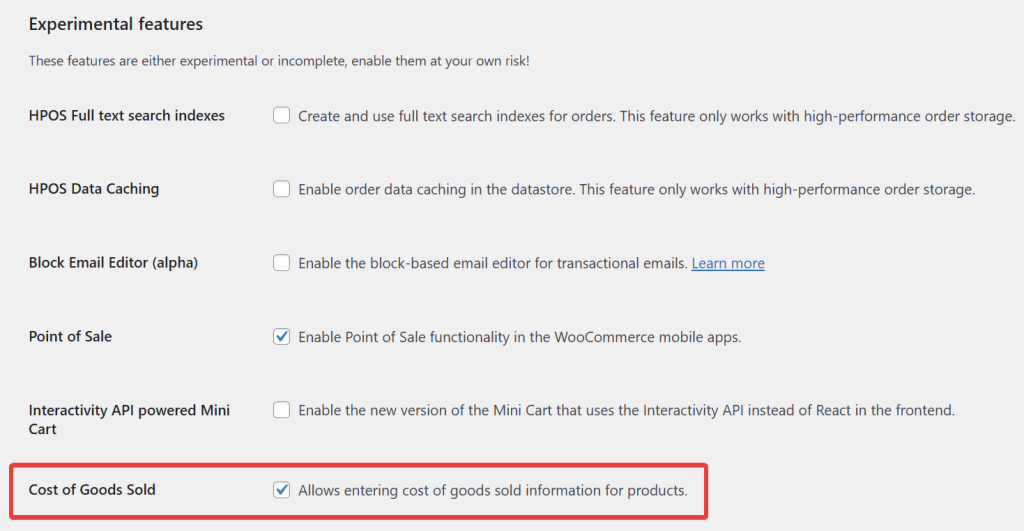Image resolution: width=1024 pixels, height=531 pixels.
Task: Click 'Enable Point of Sale functionality' description text
Action: tap(519, 337)
